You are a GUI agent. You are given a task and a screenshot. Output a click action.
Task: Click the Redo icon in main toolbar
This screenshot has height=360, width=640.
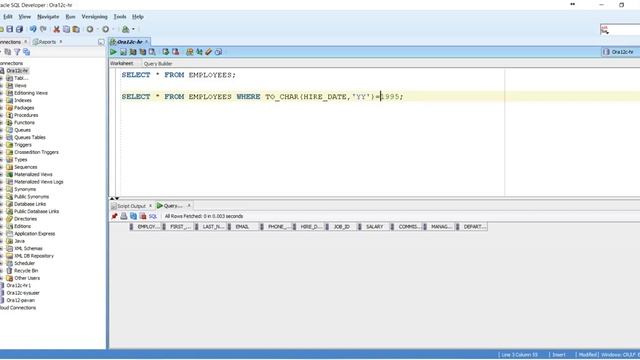(43, 29)
